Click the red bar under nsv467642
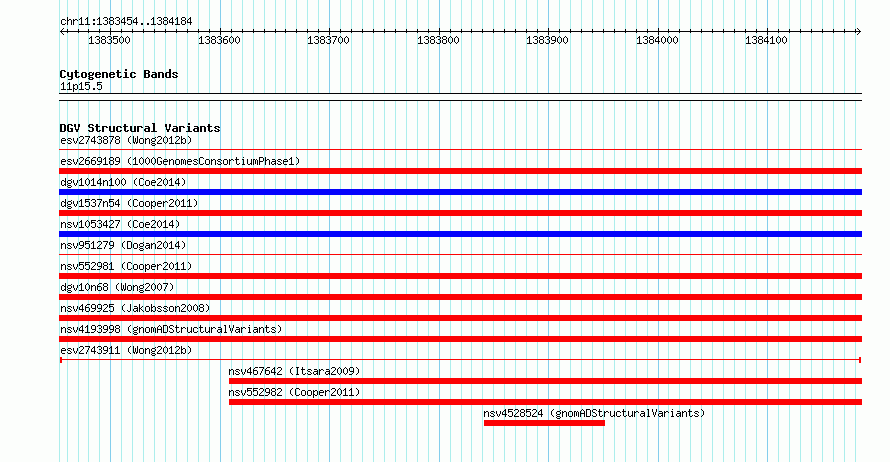Screen dimensions: 890x462 tap(545, 381)
